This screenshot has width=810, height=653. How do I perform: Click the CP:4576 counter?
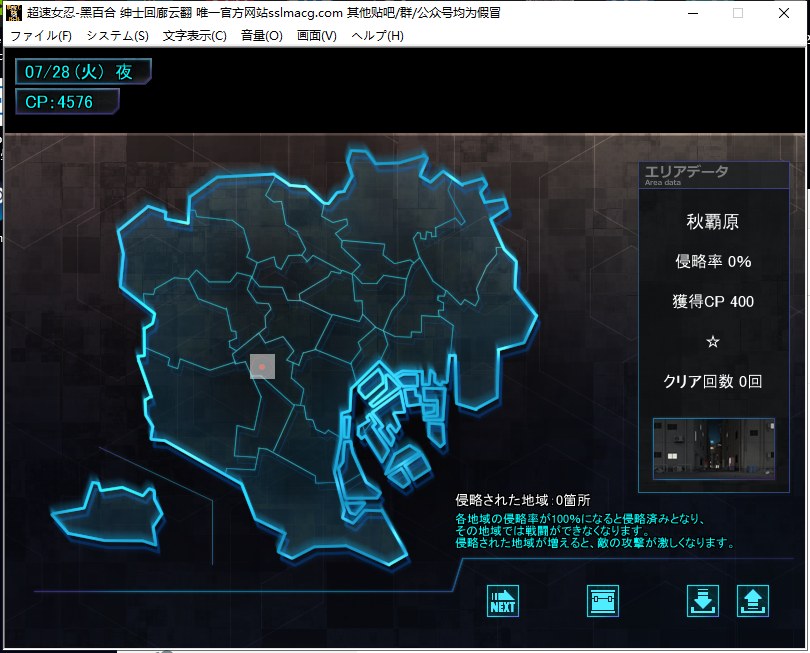pos(67,102)
